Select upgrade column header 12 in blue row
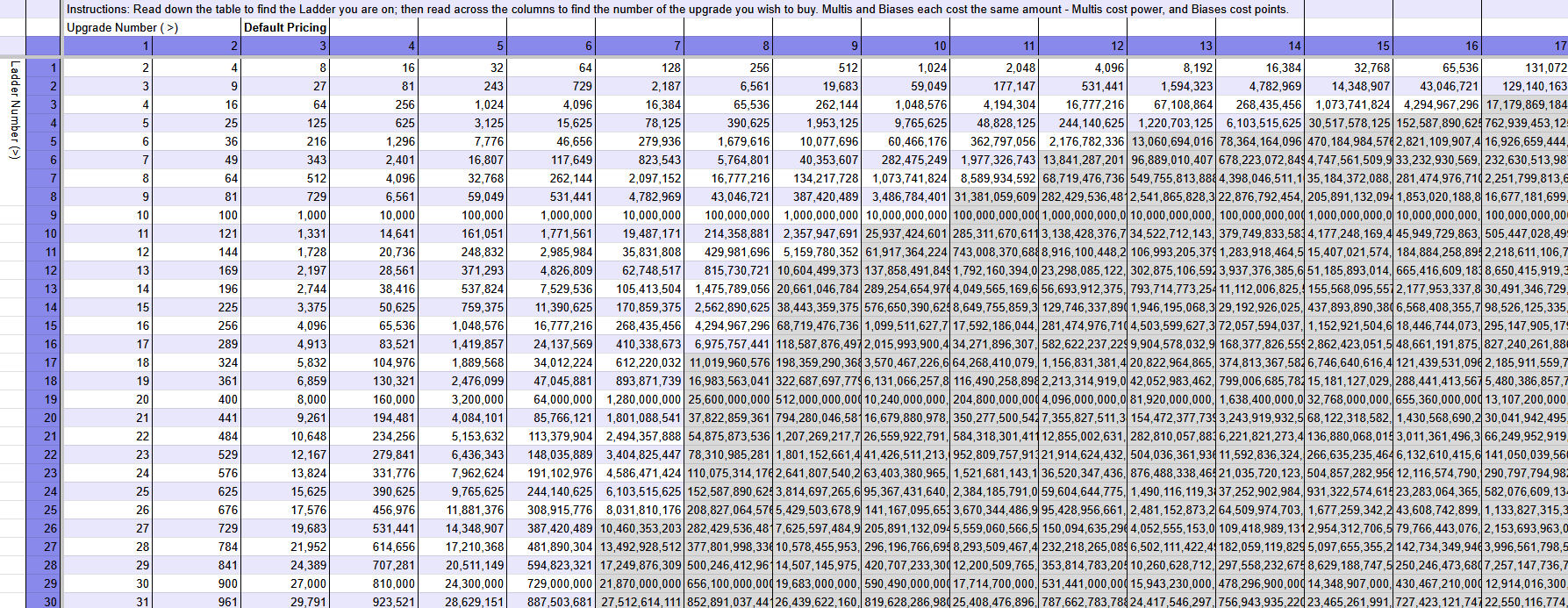This screenshot has width=1568, height=608. point(1083,46)
